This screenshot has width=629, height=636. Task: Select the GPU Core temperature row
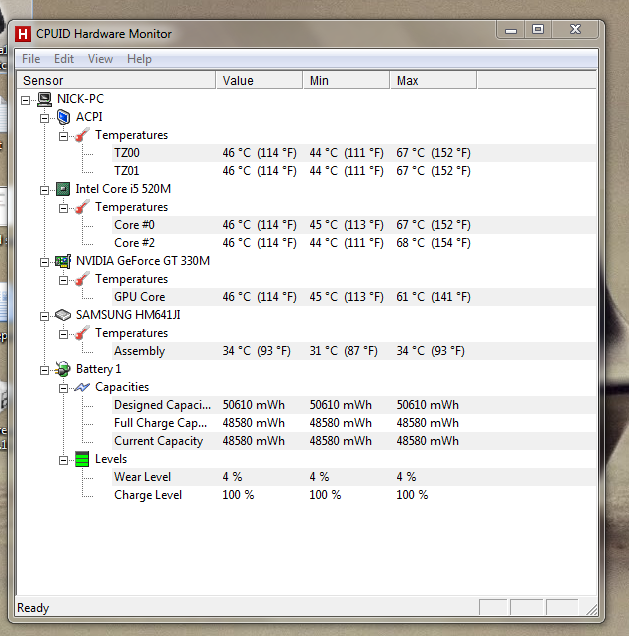click(x=354, y=297)
